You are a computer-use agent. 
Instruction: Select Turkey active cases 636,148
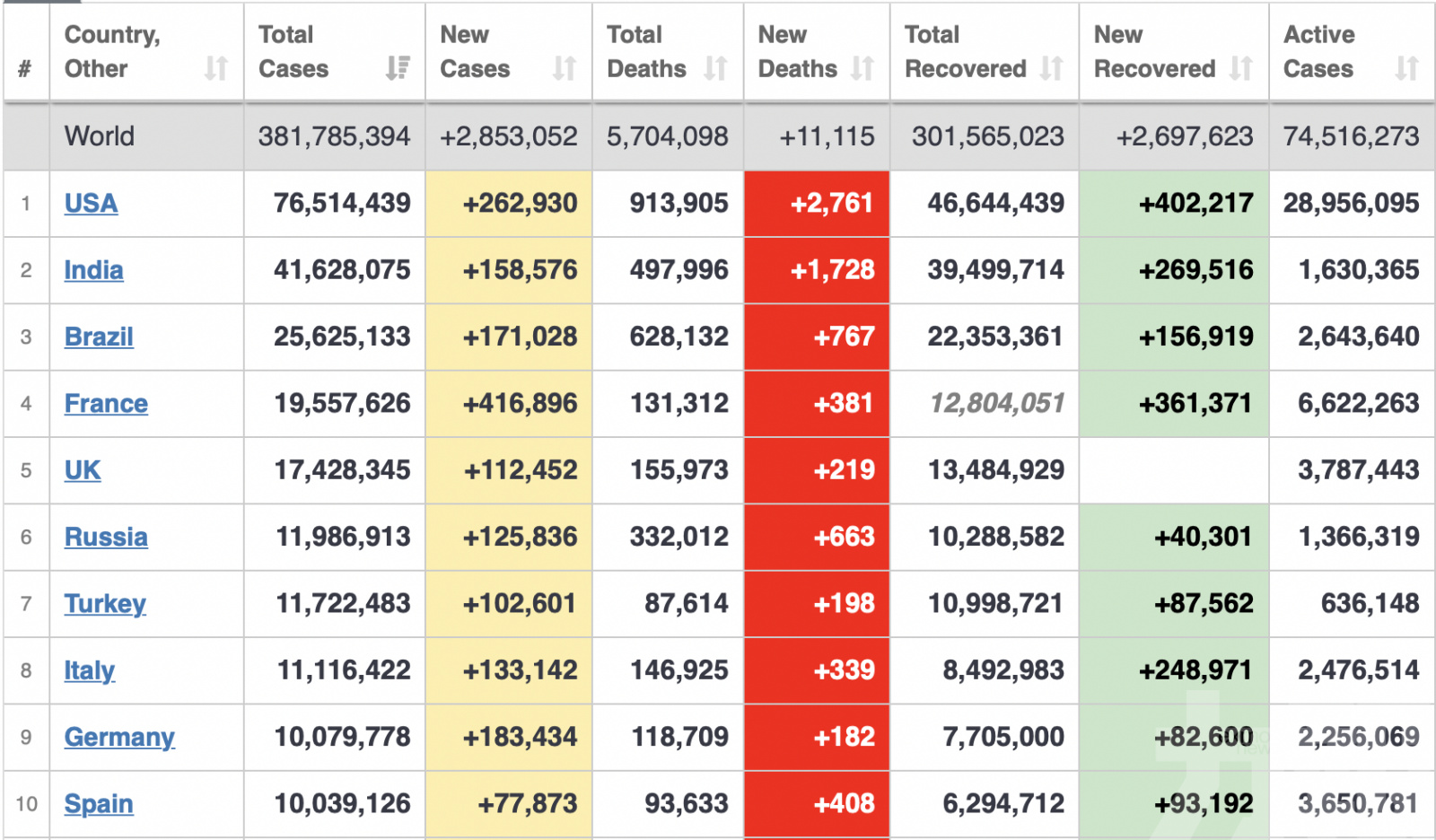pyautogui.click(x=1370, y=604)
